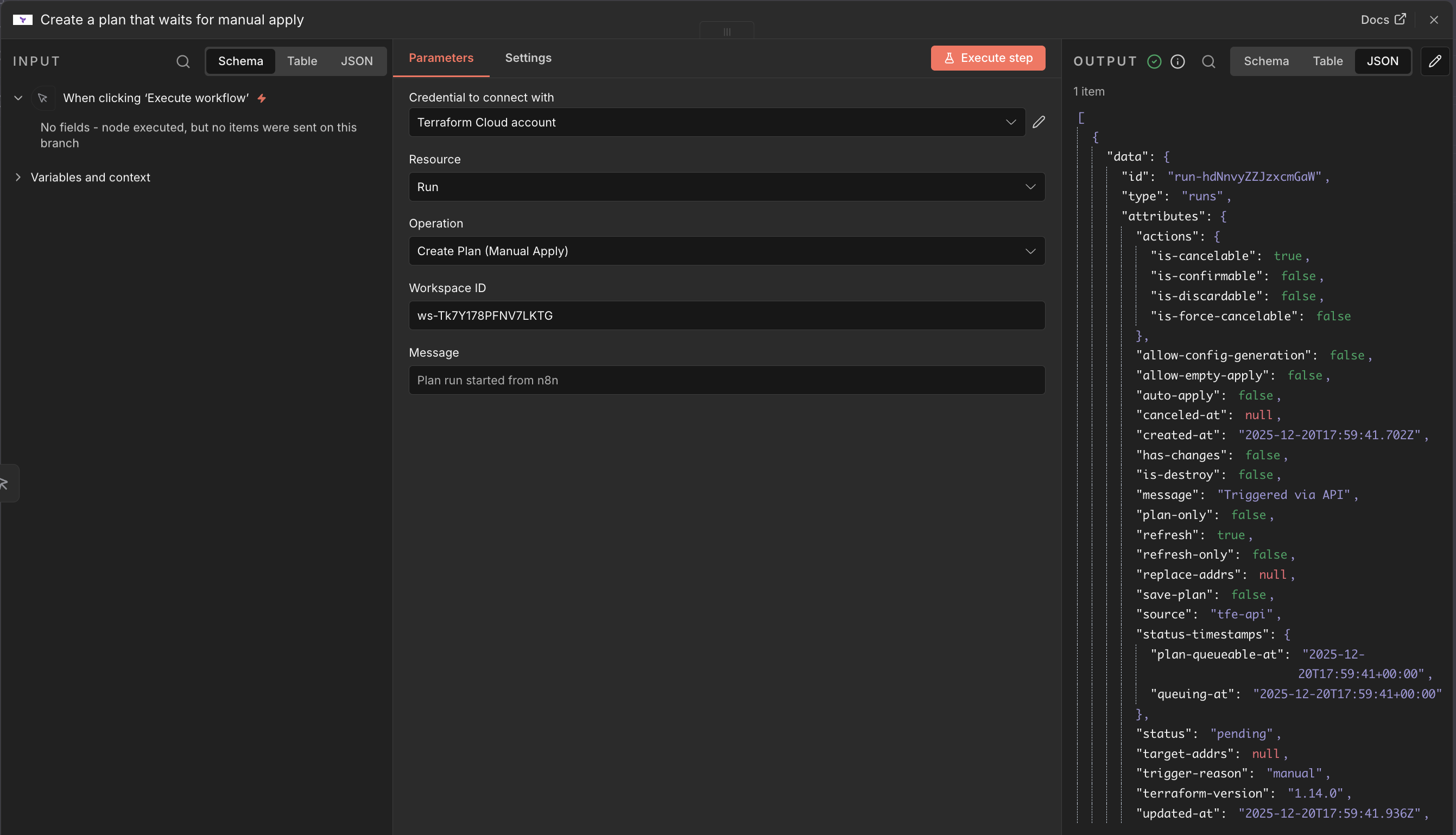This screenshot has width=1456, height=835.
Task: Click the "message" value "Triggered via API"
Action: tap(1283, 495)
